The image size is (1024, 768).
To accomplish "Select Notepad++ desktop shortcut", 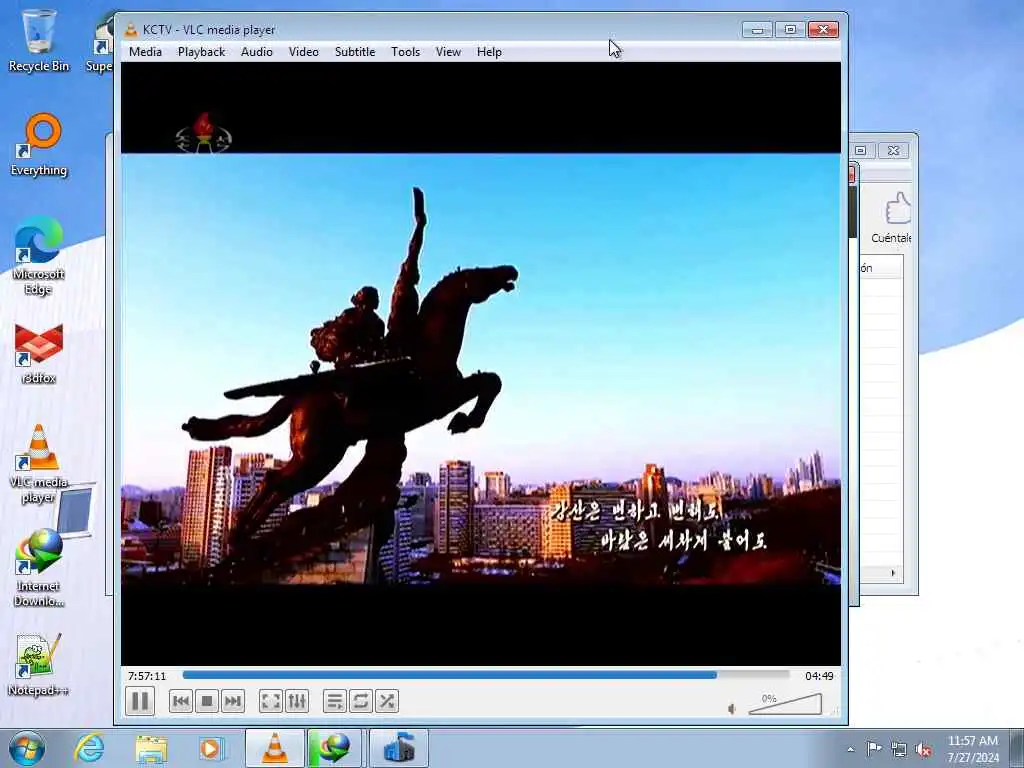I will click(x=39, y=665).
